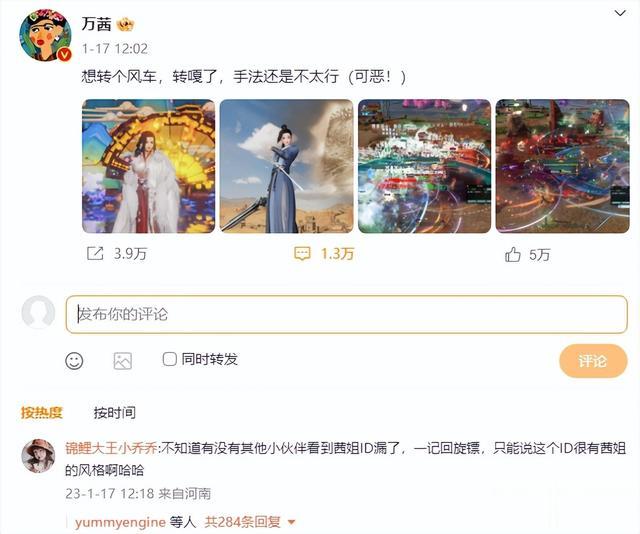Open commenter 锦鲤大王小乔乔's avatar
The height and width of the screenshot is (534, 640).
38,456
